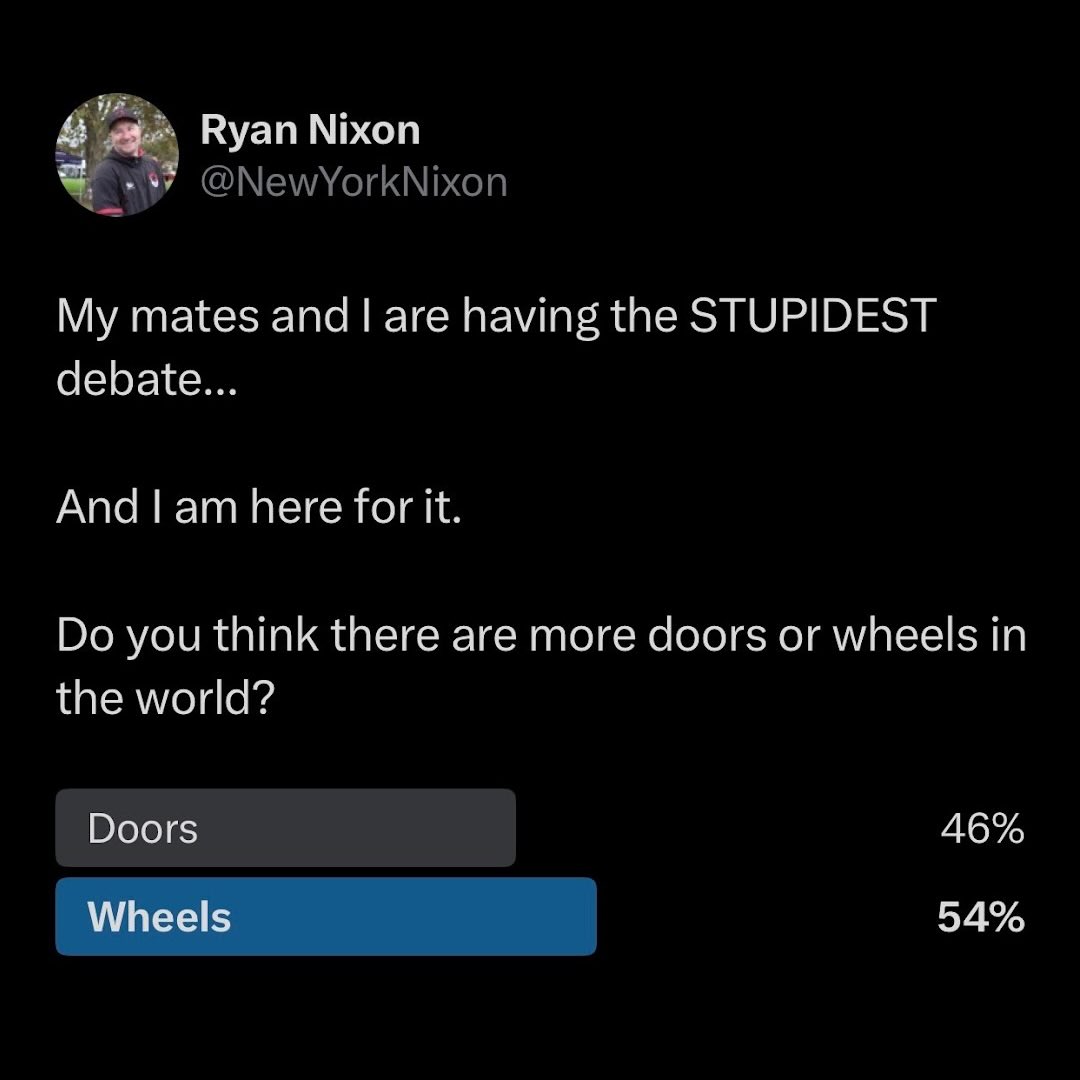Image resolution: width=1080 pixels, height=1080 pixels.
Task: Click the word 'debate...' in the tweet
Action: pos(144,378)
